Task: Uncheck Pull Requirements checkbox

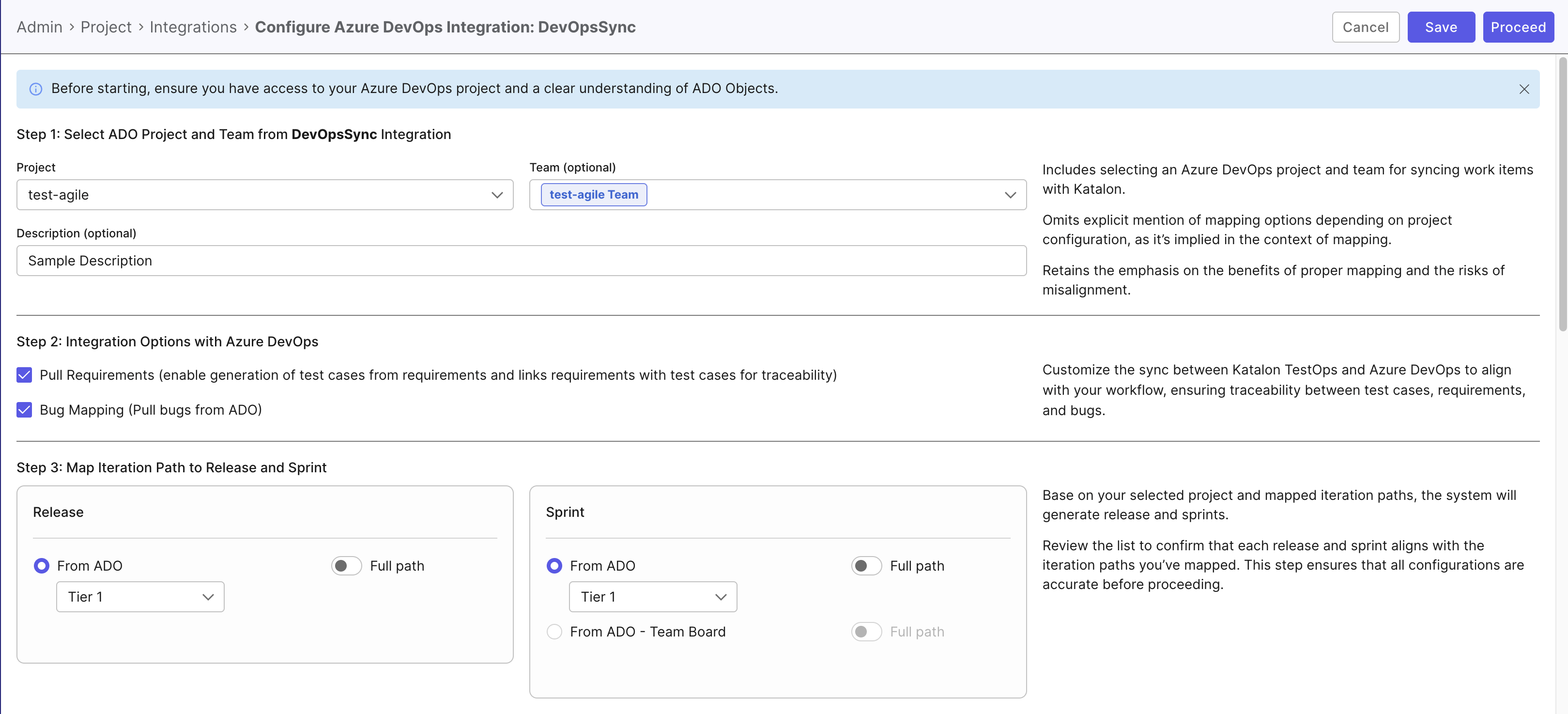Action: coord(24,375)
